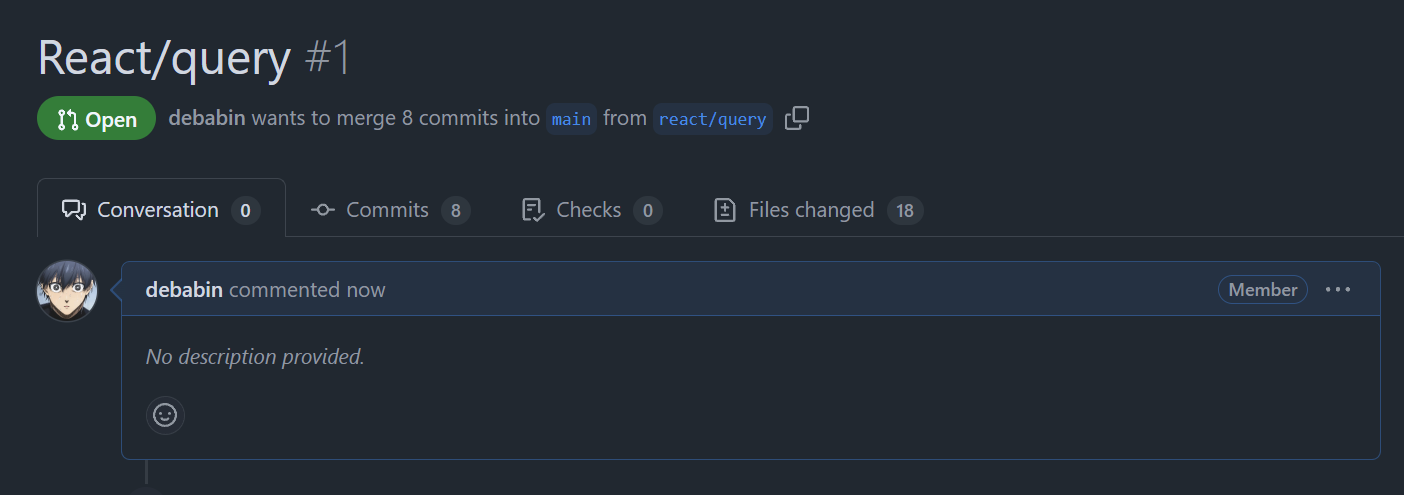1404x495 pixels.
Task: Open the three-dot comment options menu
Action: pos(1338,290)
